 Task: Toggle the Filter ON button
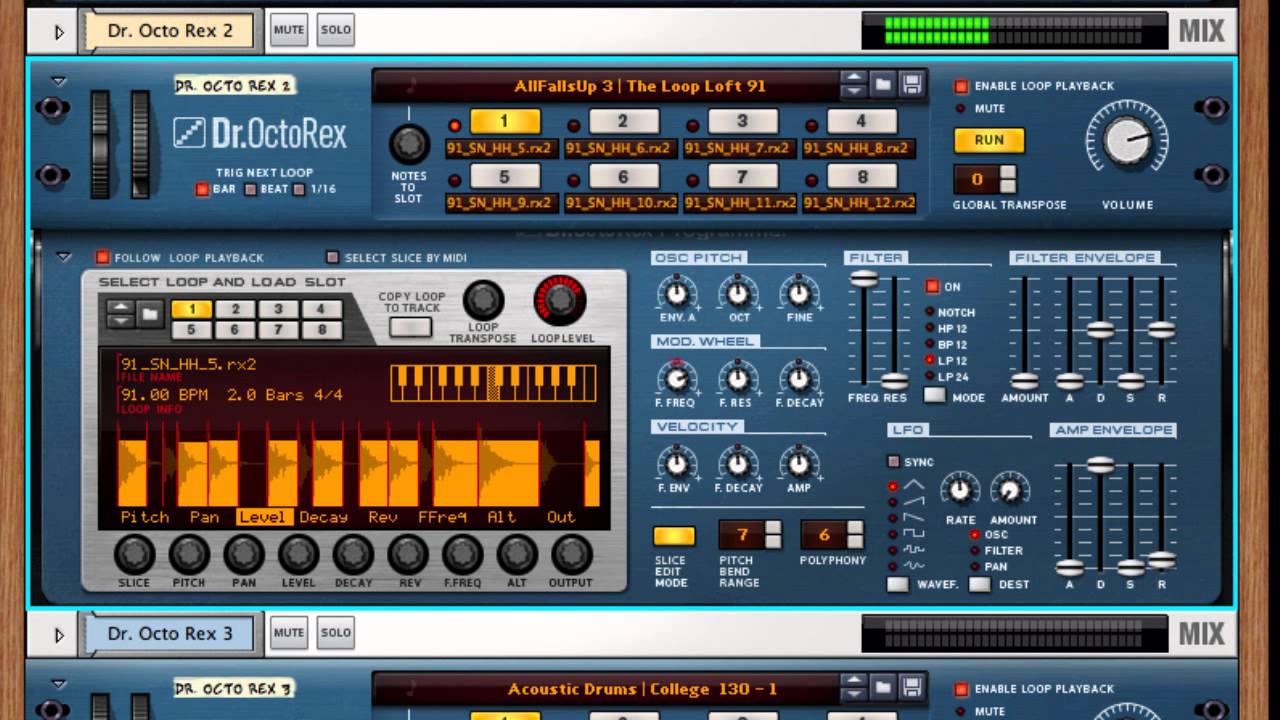pos(933,287)
